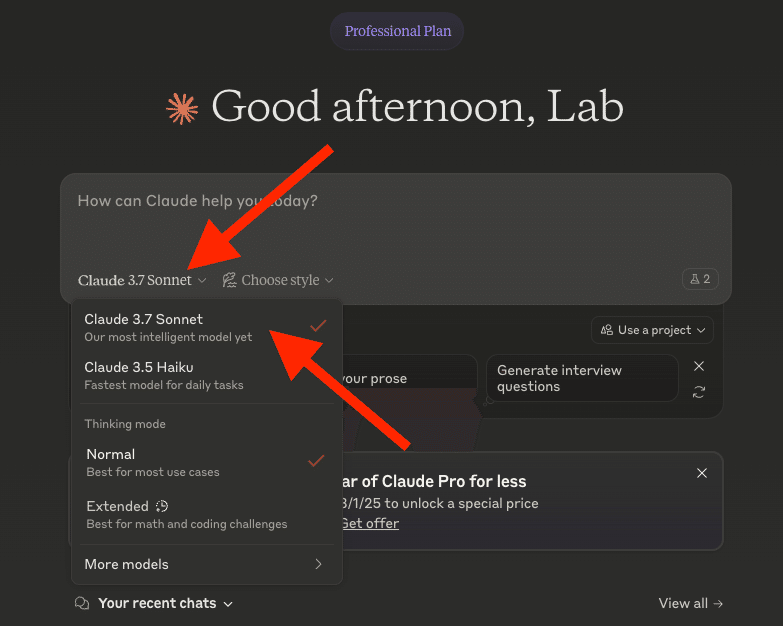Screen dimensions: 783x626
Task: Click the Generate interview questions suggestion
Action: 559,378
